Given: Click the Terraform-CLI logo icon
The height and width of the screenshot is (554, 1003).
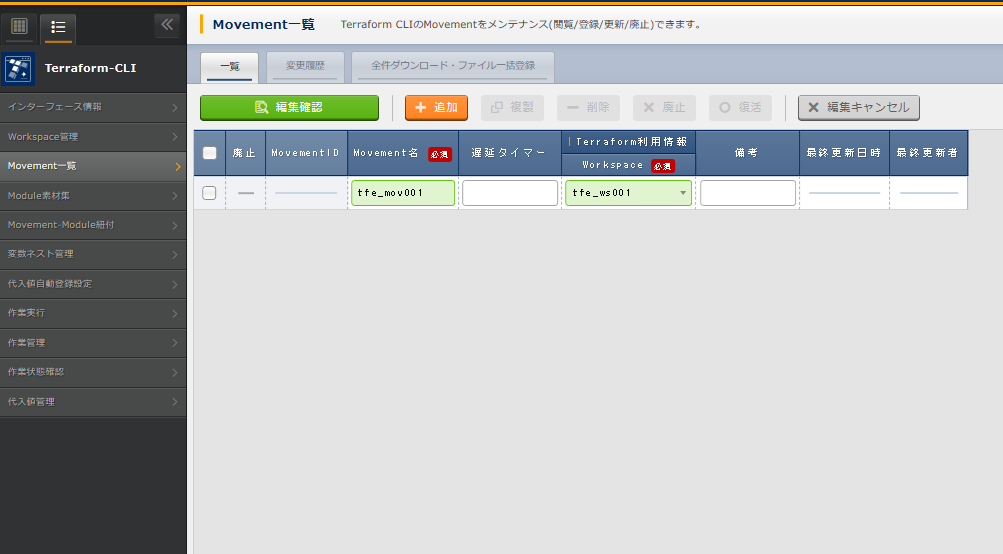Looking at the screenshot, I should click(18, 68).
